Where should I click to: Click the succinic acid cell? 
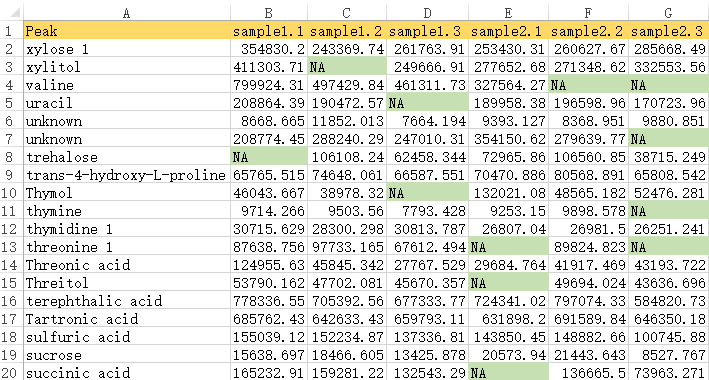click(127, 373)
